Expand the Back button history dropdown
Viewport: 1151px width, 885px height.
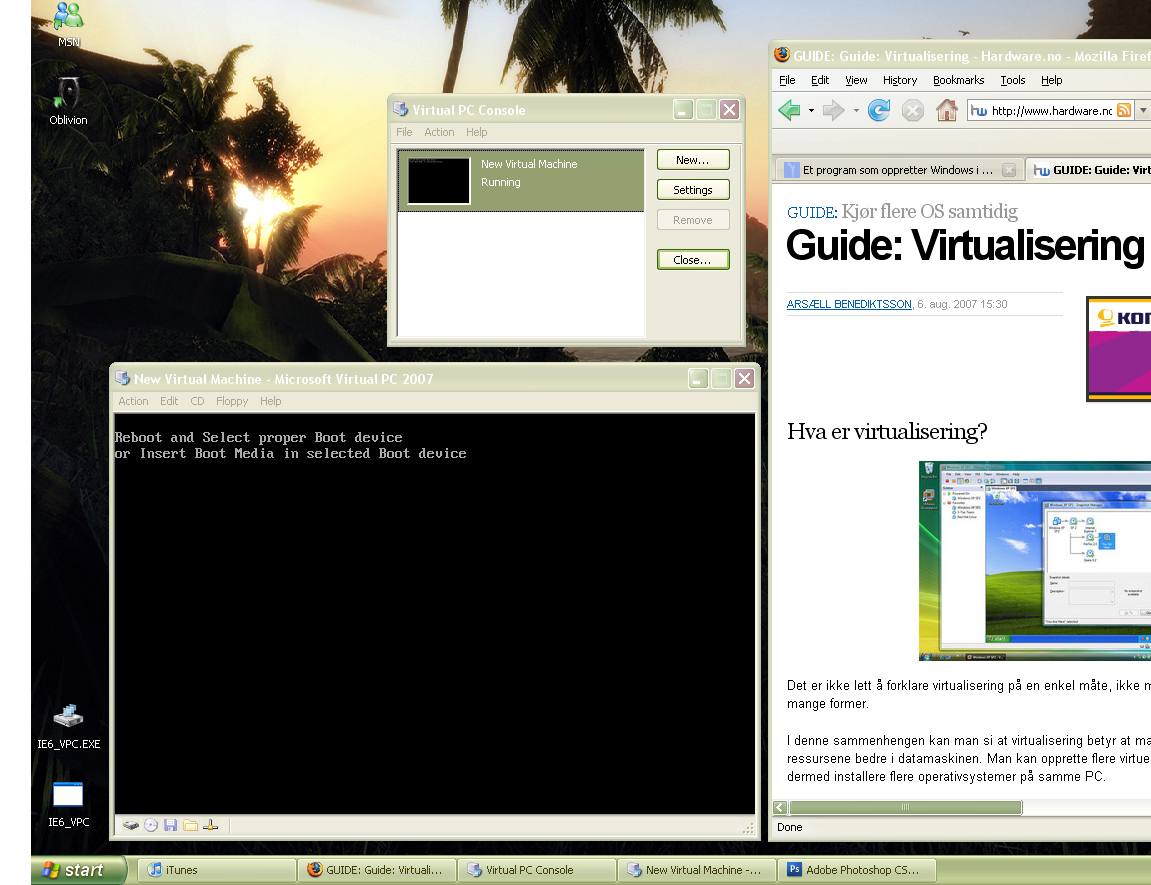[x=811, y=111]
